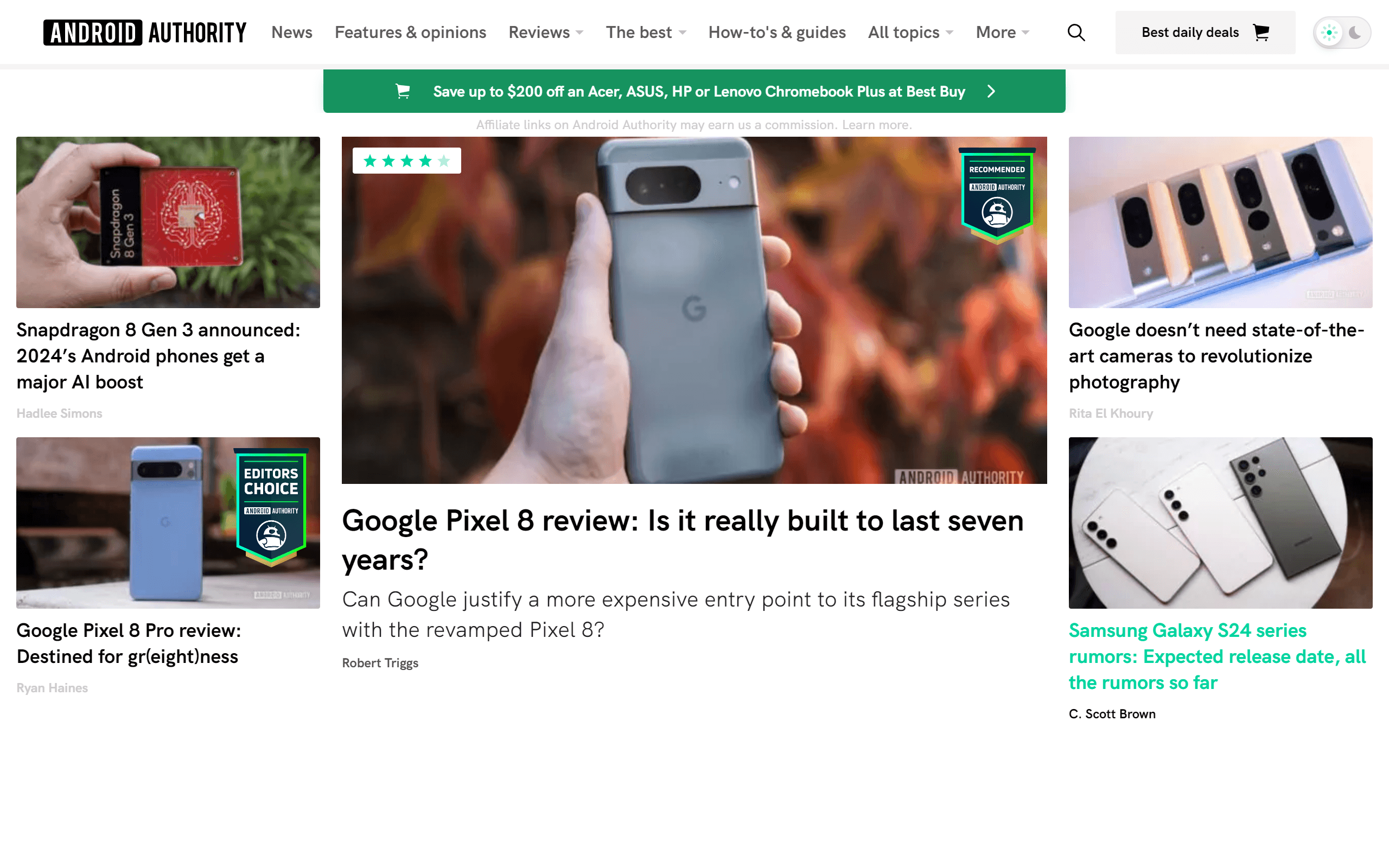Expand the Reviews dropdown menu
The height and width of the screenshot is (868, 1389).
545,33
